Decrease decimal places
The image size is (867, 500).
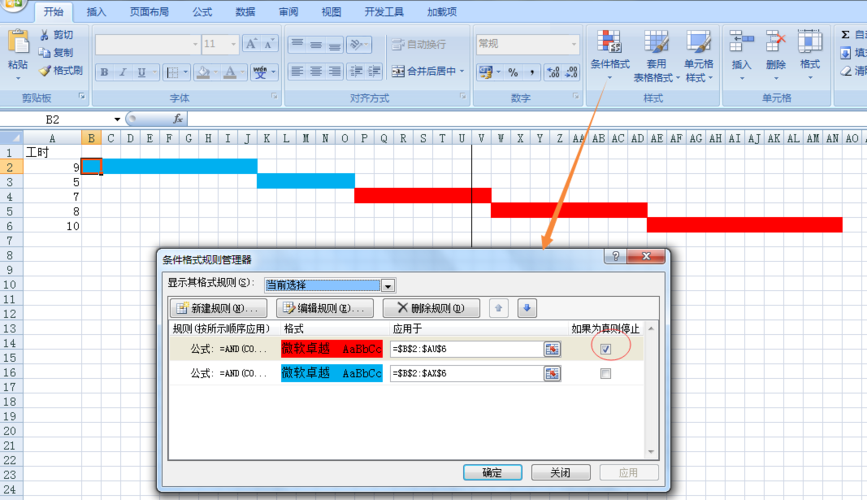pyautogui.click(x=571, y=72)
